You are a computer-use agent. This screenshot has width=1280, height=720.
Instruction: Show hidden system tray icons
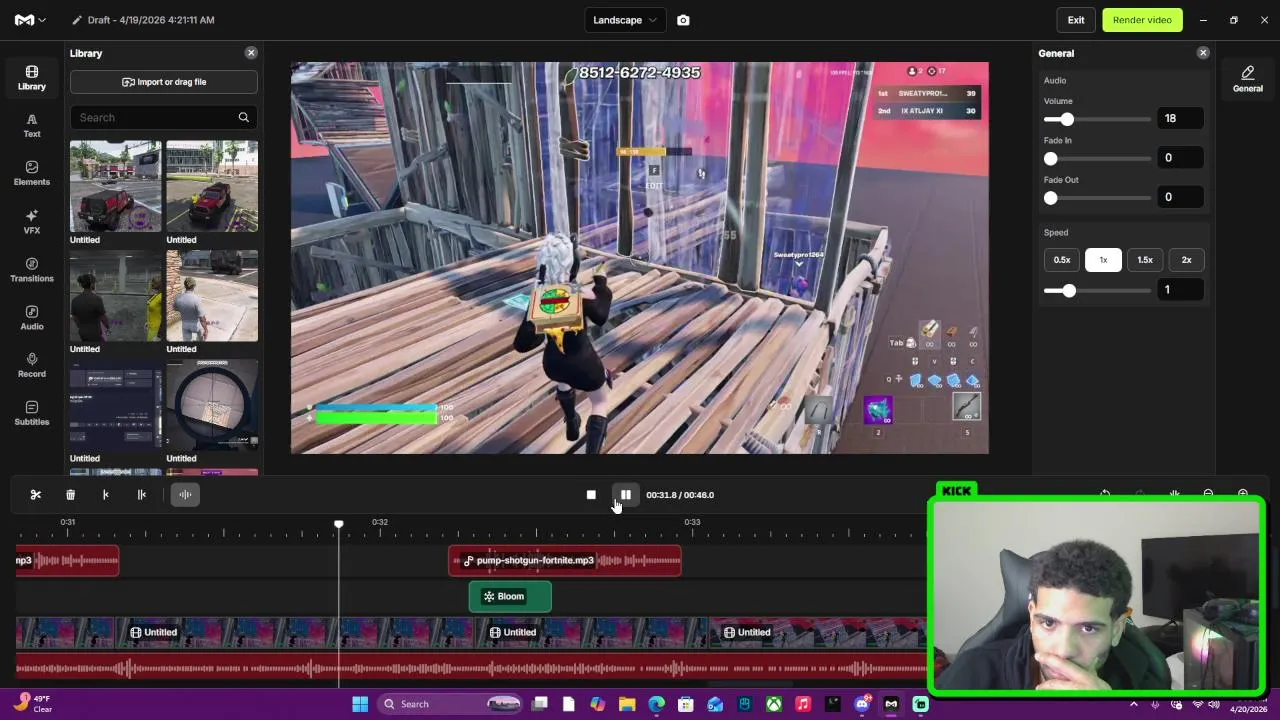[x=1134, y=704]
